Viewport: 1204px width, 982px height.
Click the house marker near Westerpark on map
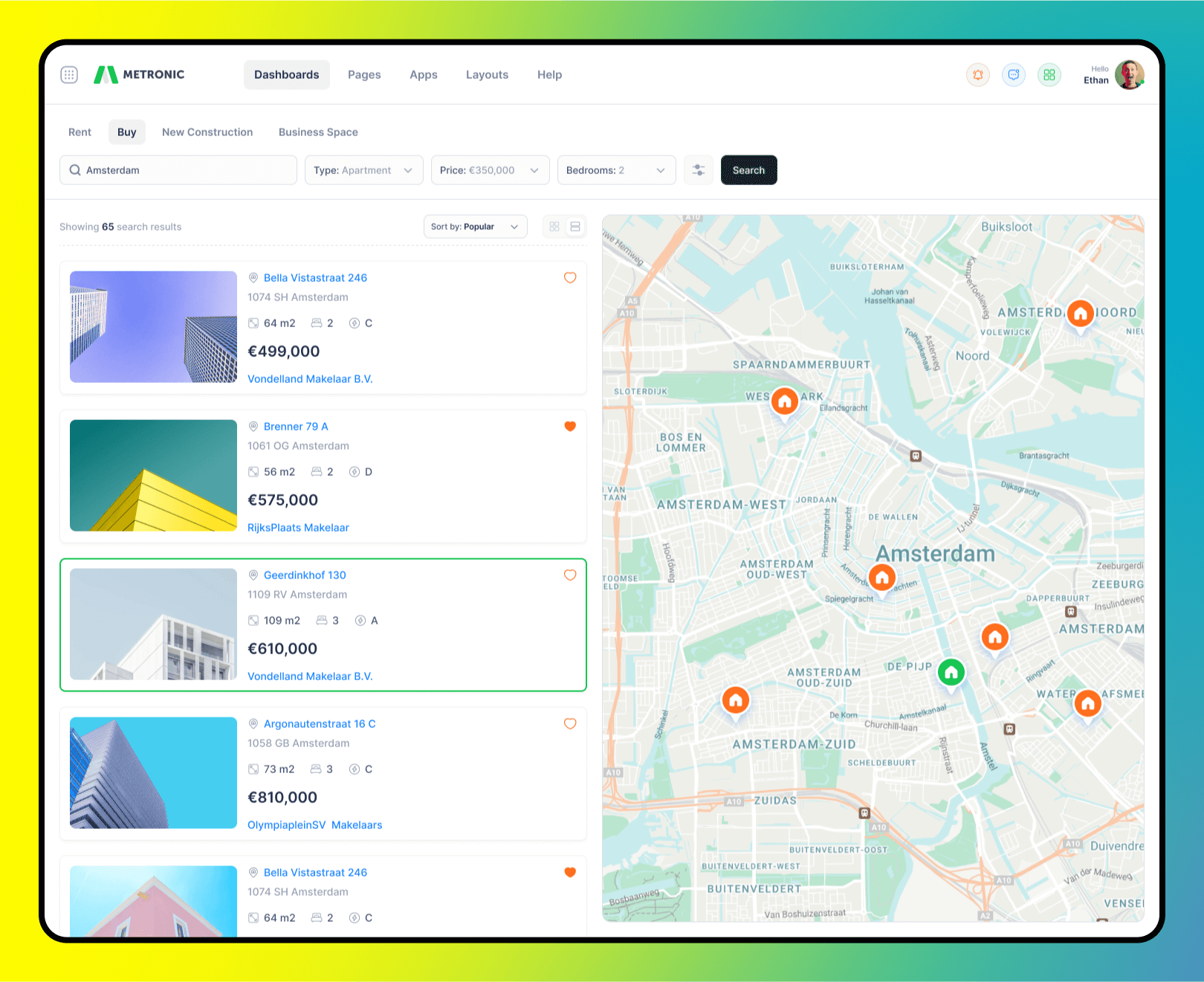[x=784, y=401]
